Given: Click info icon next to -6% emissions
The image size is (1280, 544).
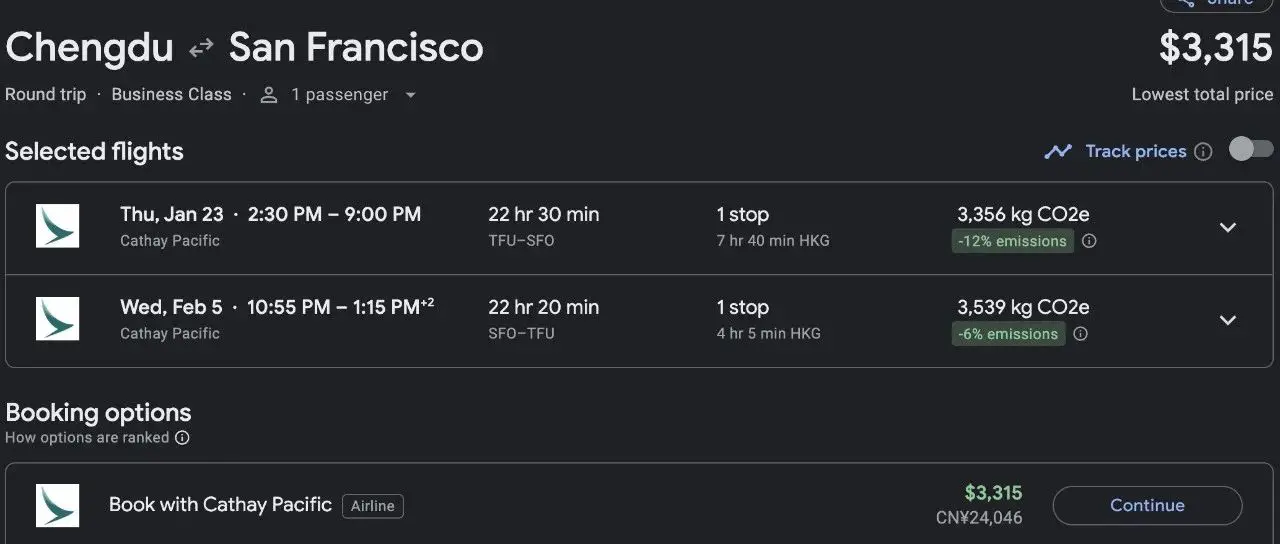Looking at the screenshot, I should coord(1080,334).
